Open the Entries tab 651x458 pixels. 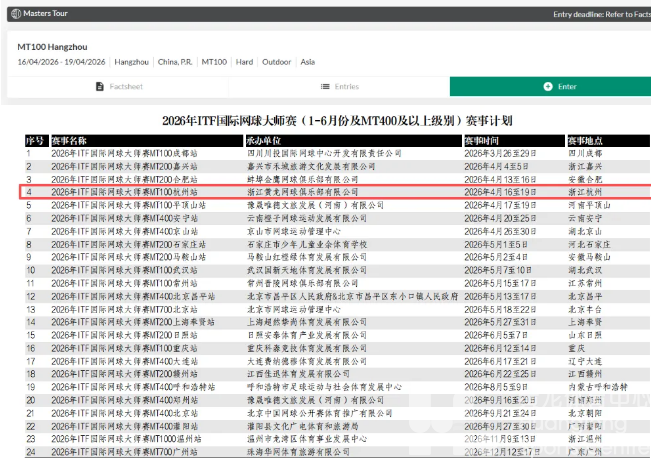pos(339,86)
